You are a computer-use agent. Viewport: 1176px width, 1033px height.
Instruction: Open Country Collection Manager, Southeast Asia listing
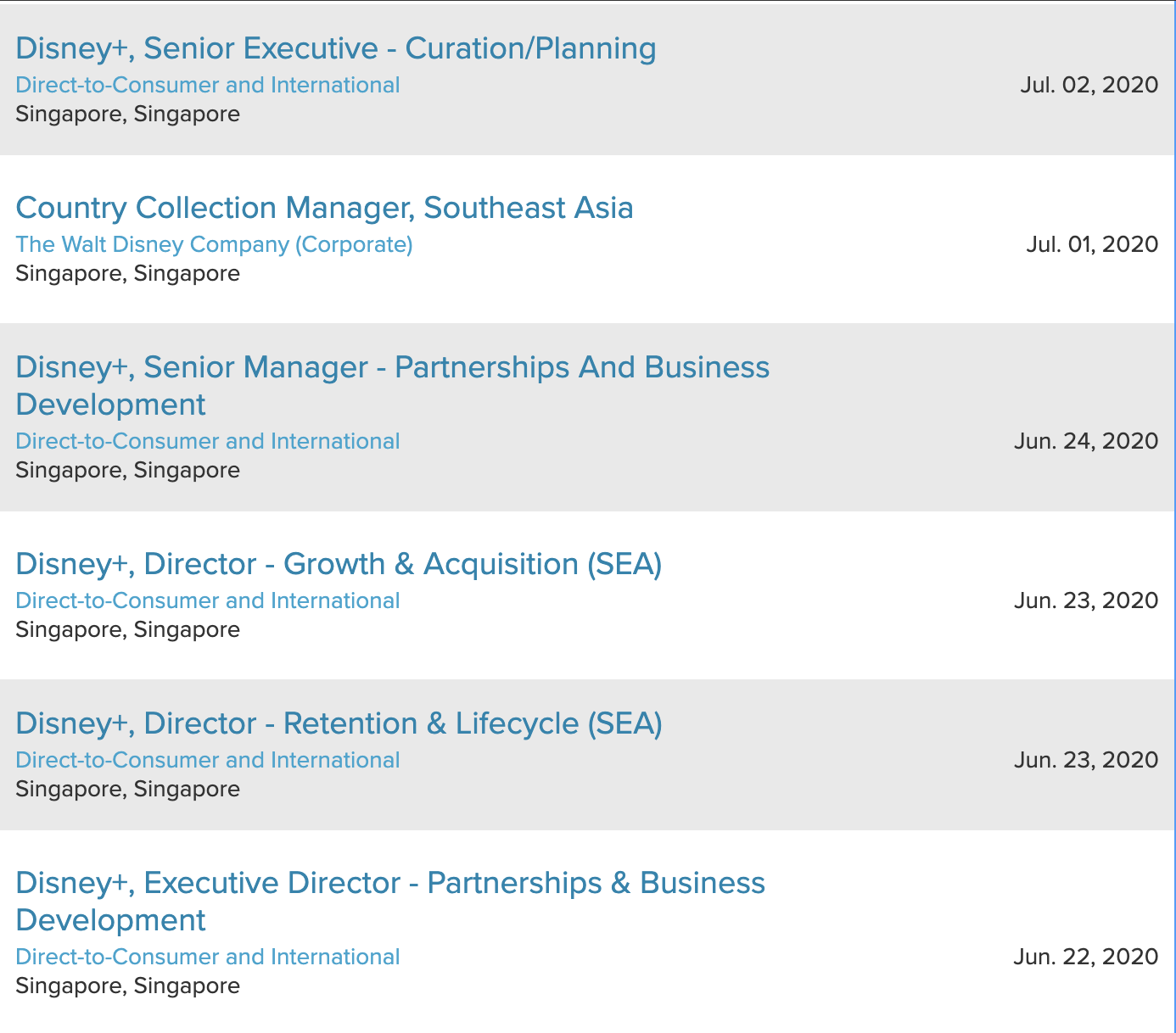[x=324, y=208]
